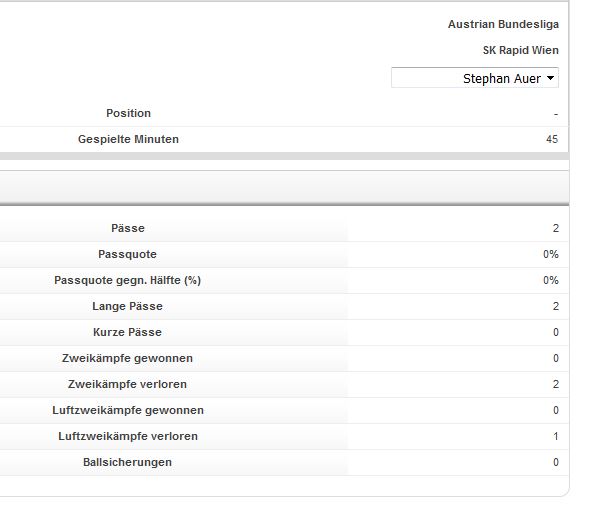Click the 45 minutes played value

click(552, 139)
